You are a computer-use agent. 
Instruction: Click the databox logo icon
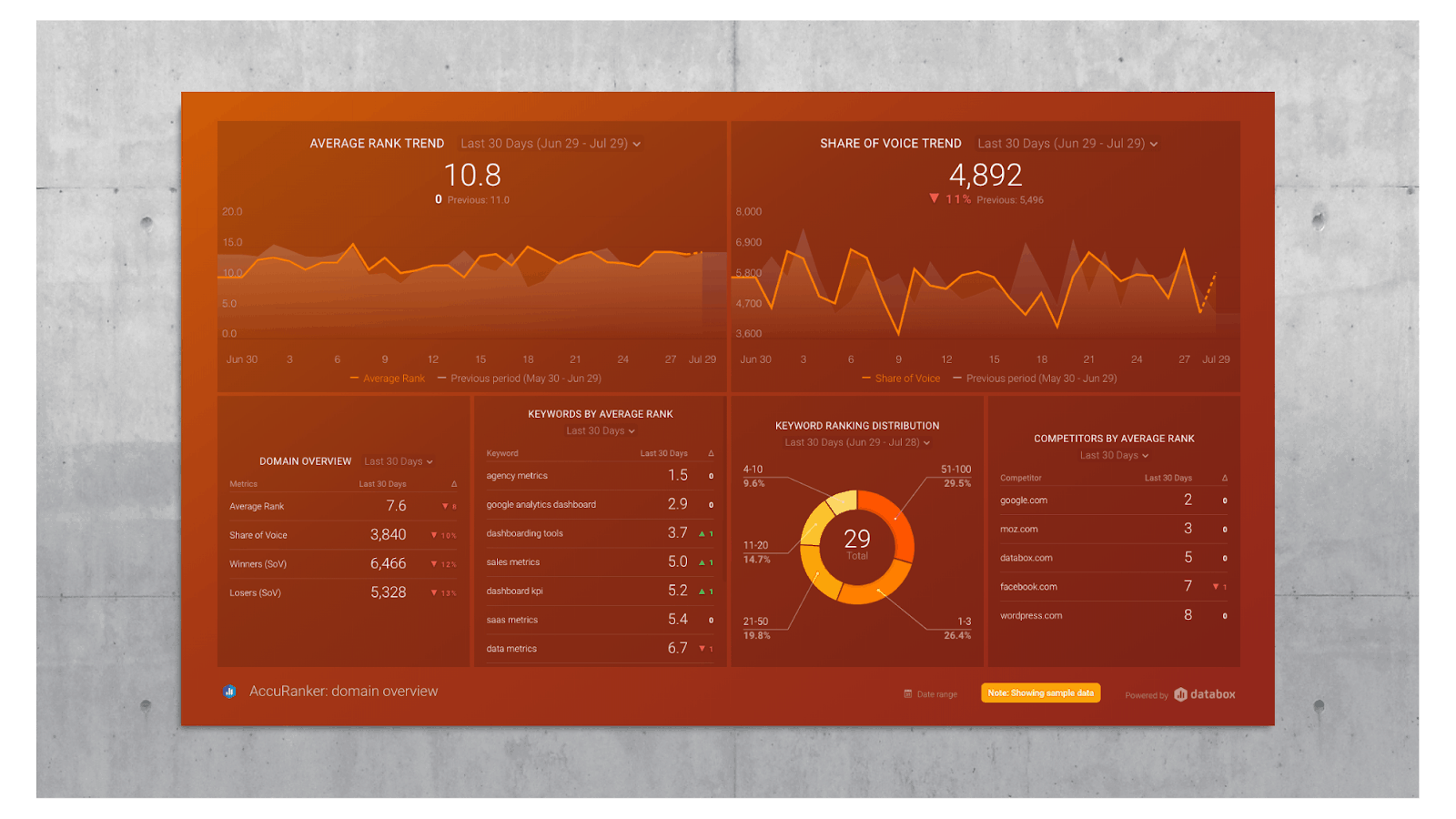[x=1180, y=694]
